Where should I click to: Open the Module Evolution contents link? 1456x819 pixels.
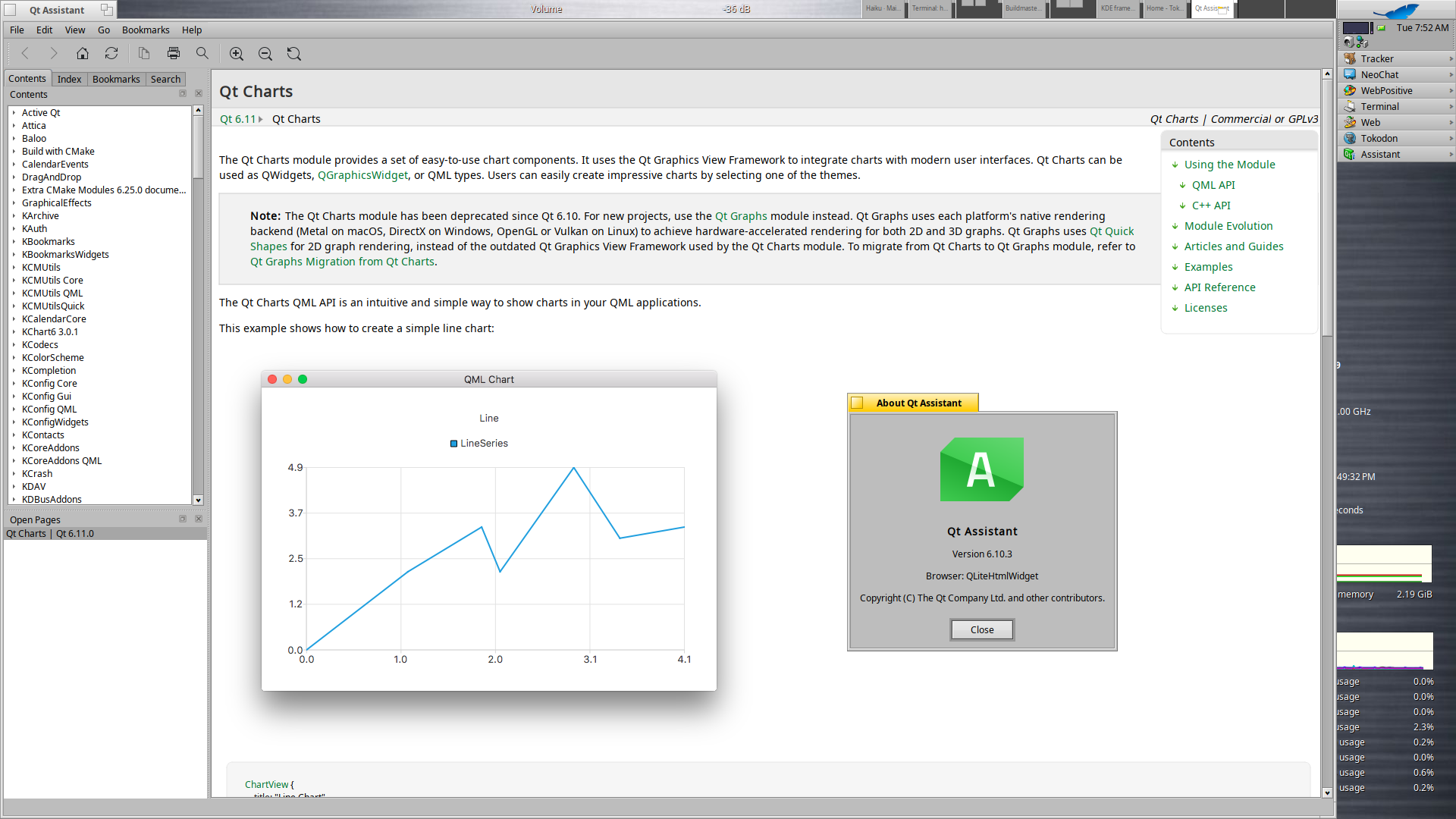(1228, 226)
